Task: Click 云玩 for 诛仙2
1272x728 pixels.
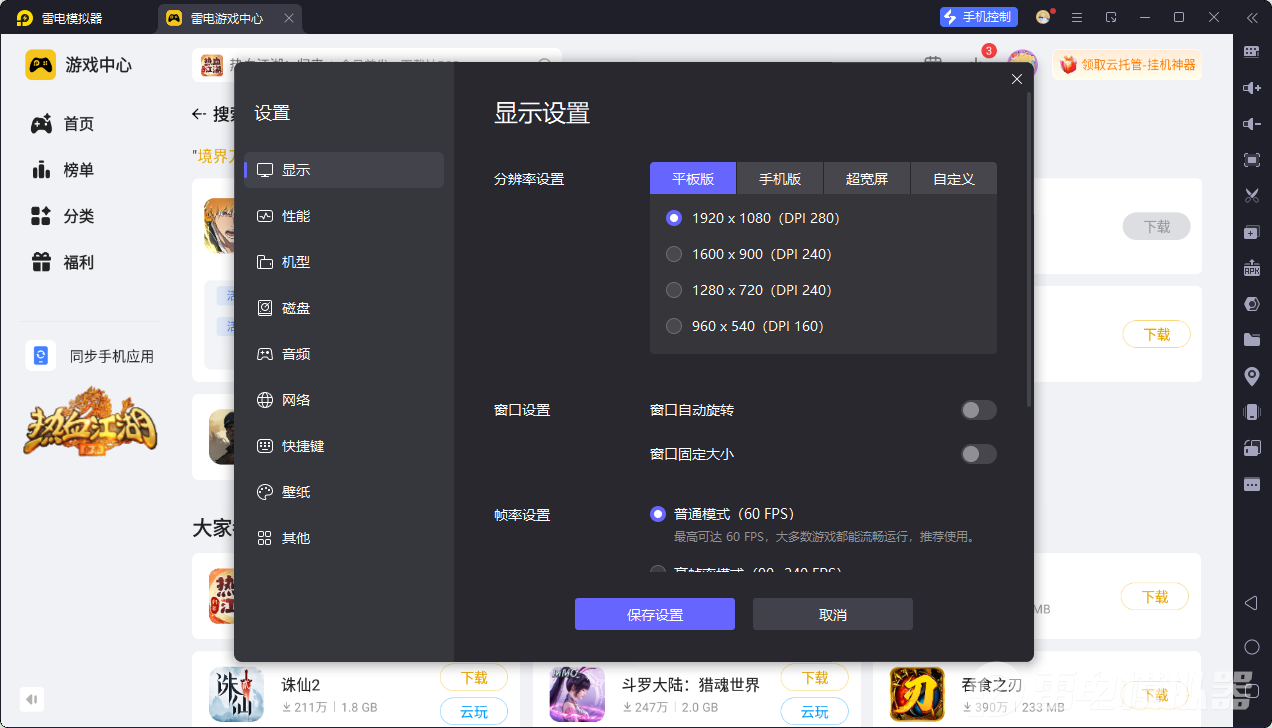Action: coord(474,712)
